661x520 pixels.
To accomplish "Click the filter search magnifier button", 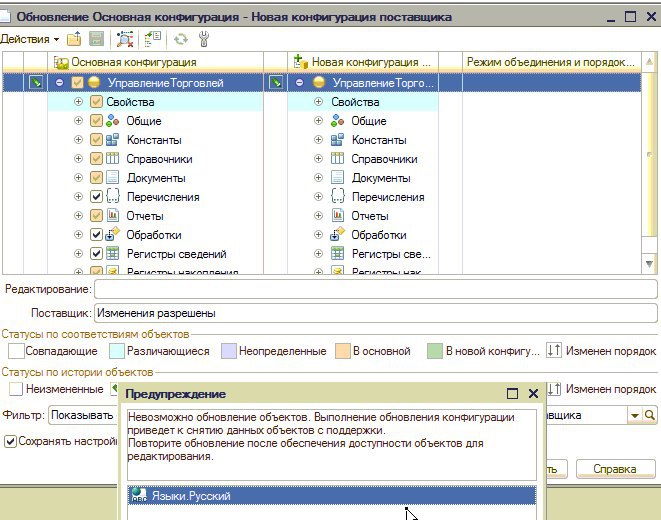I will (x=650, y=415).
